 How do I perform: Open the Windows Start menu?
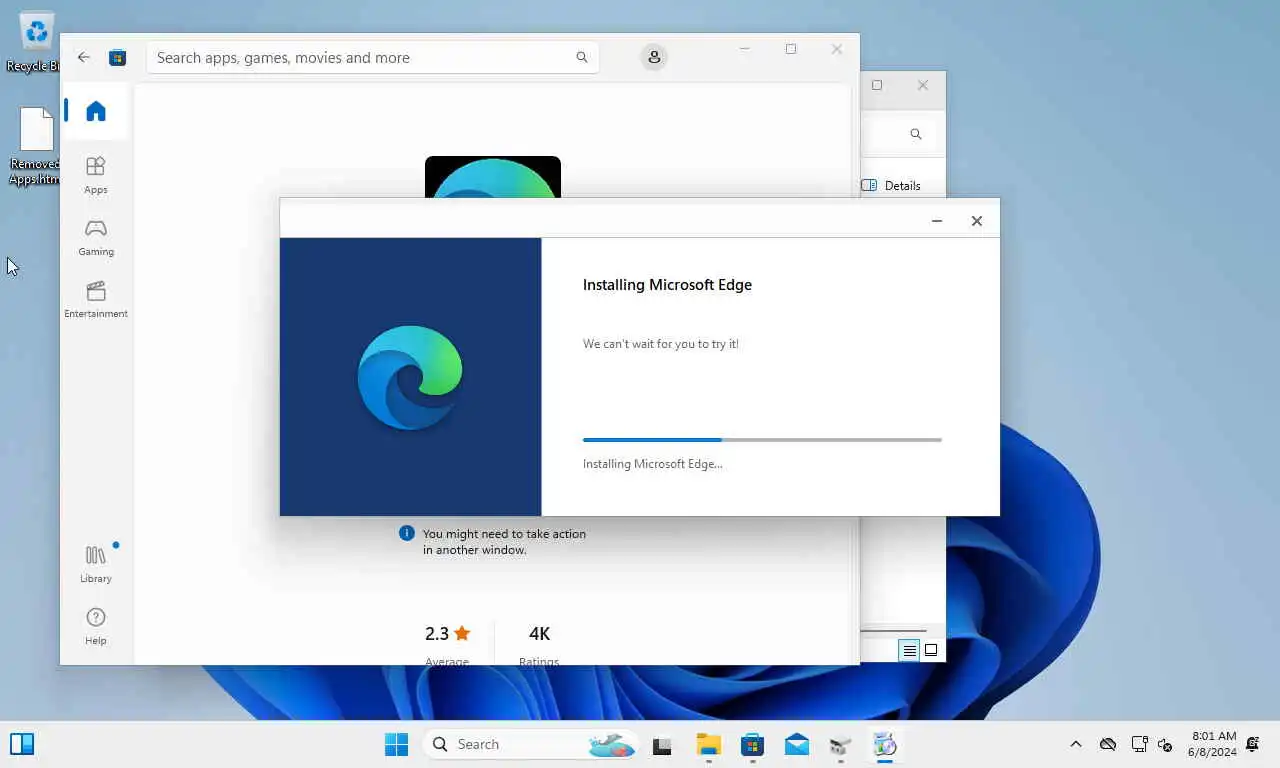click(397, 744)
